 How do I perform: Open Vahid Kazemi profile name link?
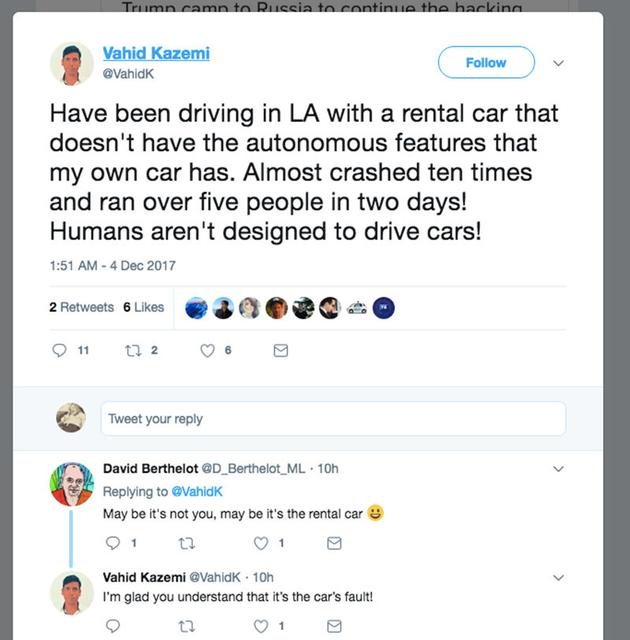click(x=156, y=53)
